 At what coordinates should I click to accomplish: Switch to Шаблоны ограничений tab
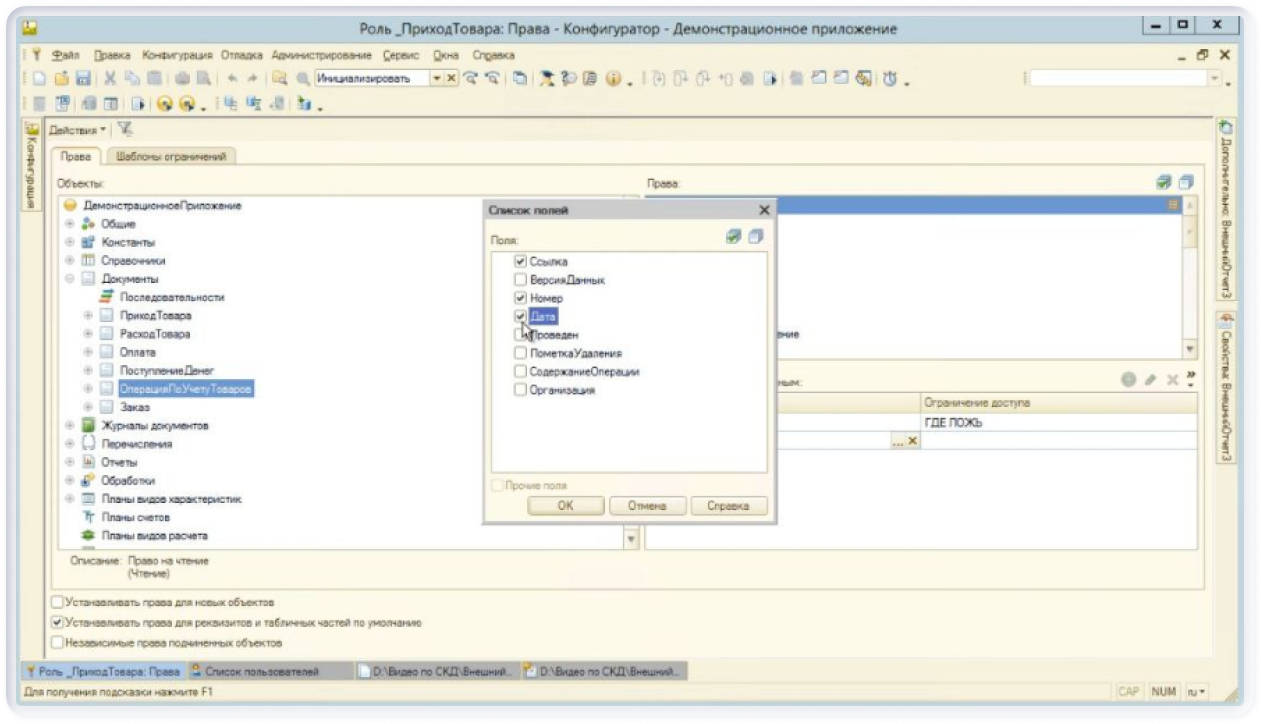[x=171, y=156]
